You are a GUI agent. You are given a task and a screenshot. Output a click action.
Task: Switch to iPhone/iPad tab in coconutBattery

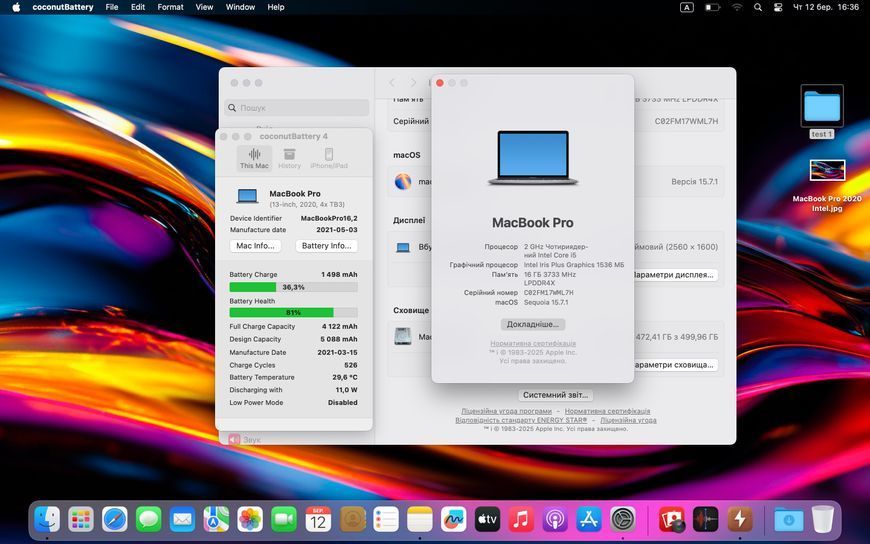click(x=328, y=158)
